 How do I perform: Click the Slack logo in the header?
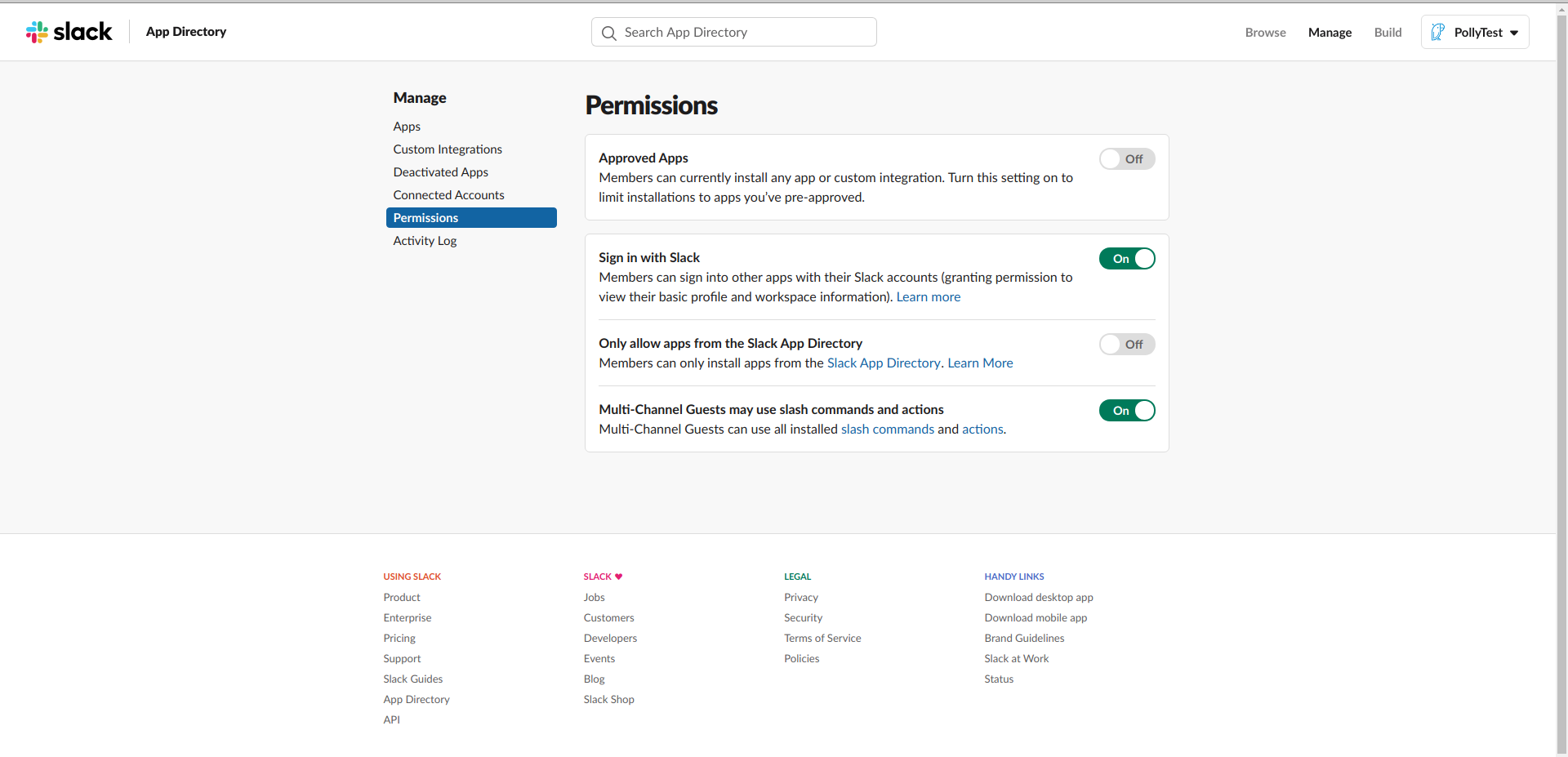click(x=69, y=32)
